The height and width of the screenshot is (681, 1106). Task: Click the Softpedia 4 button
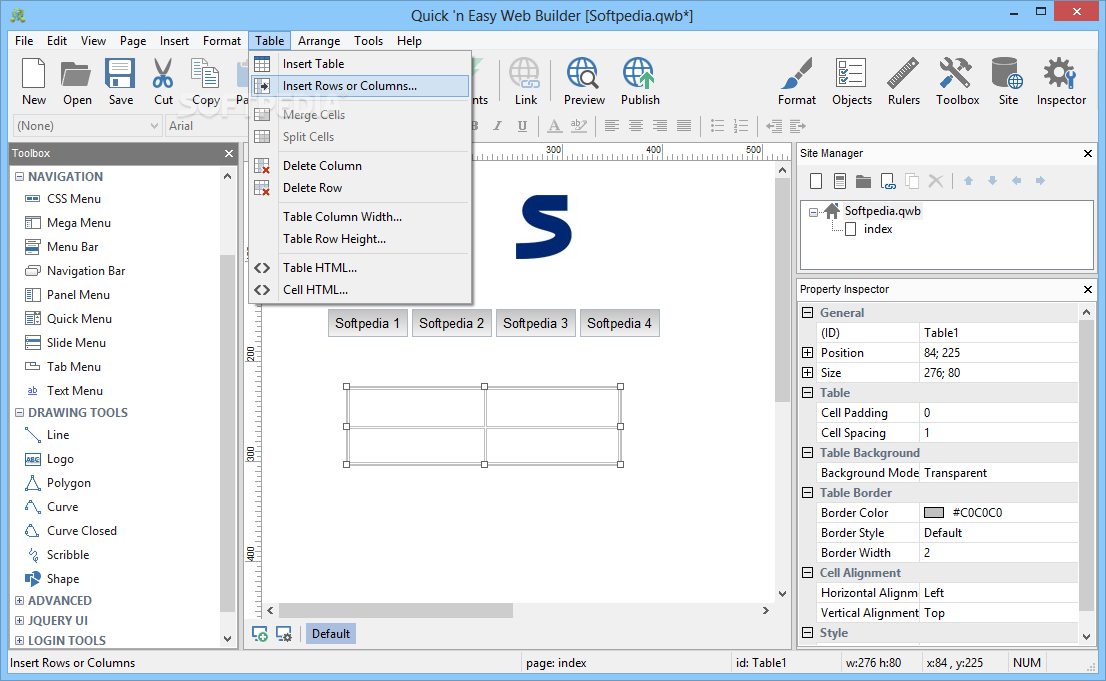pyautogui.click(x=619, y=323)
